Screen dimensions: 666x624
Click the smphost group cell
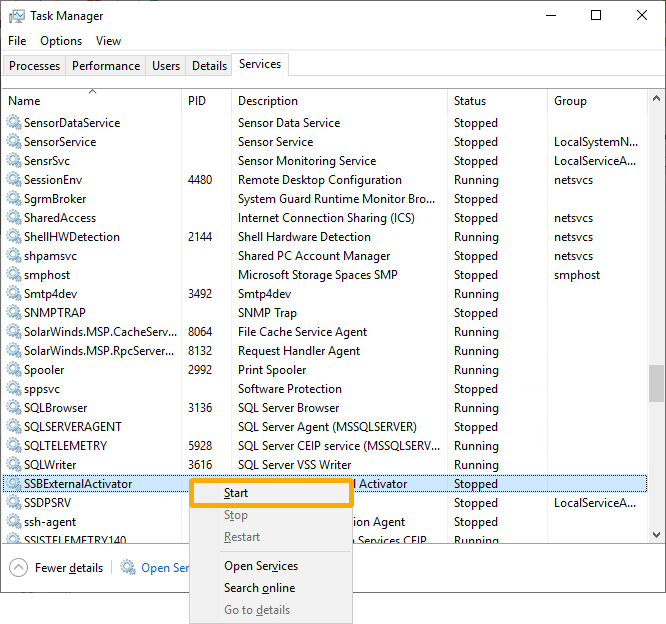(577, 275)
